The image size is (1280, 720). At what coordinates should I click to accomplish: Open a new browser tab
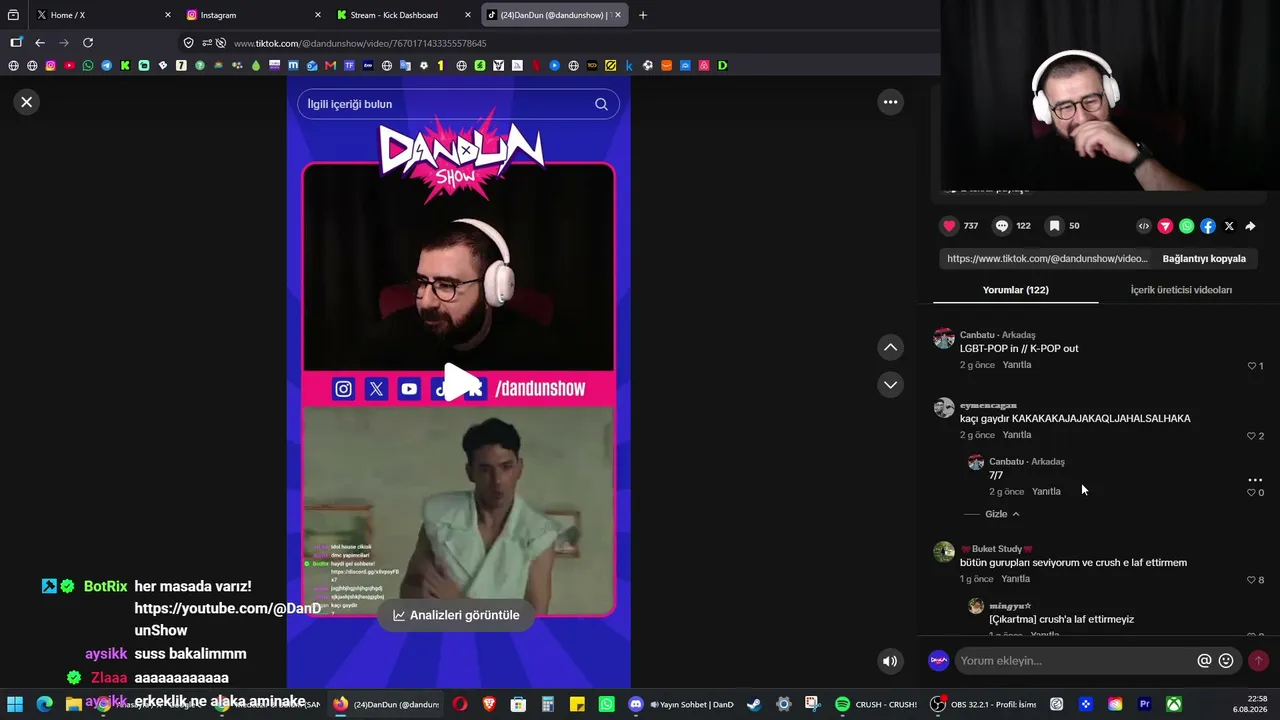pos(643,15)
